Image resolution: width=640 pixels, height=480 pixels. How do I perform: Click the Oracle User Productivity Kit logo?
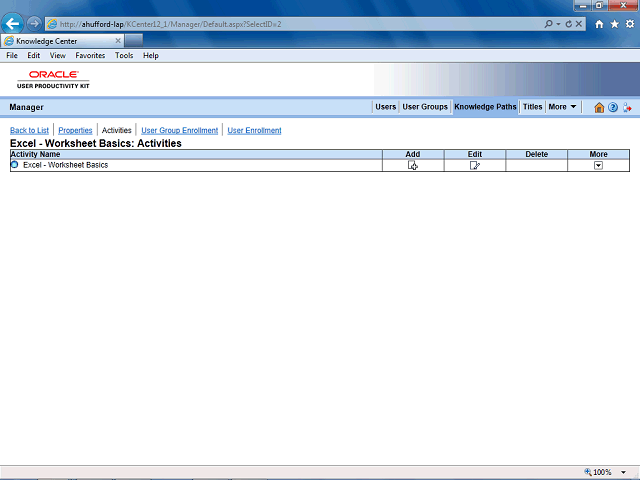click(x=53, y=79)
